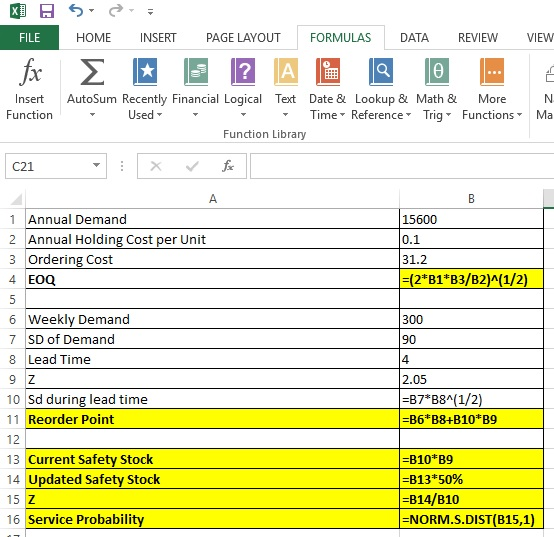Select the Ordering Cost label cell
Screen dimensions: 554x537
coord(212,259)
